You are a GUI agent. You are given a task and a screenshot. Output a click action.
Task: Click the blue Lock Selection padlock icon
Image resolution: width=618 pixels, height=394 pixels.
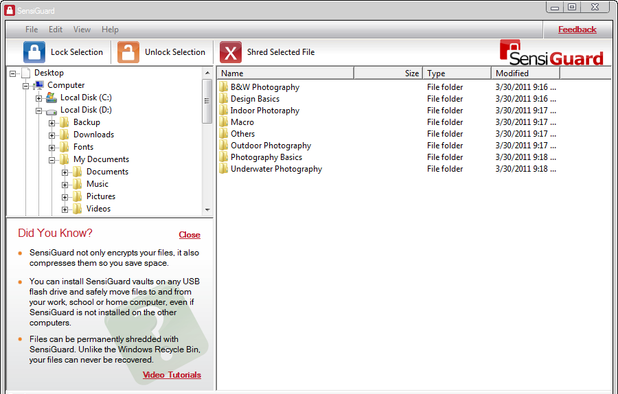point(34,52)
